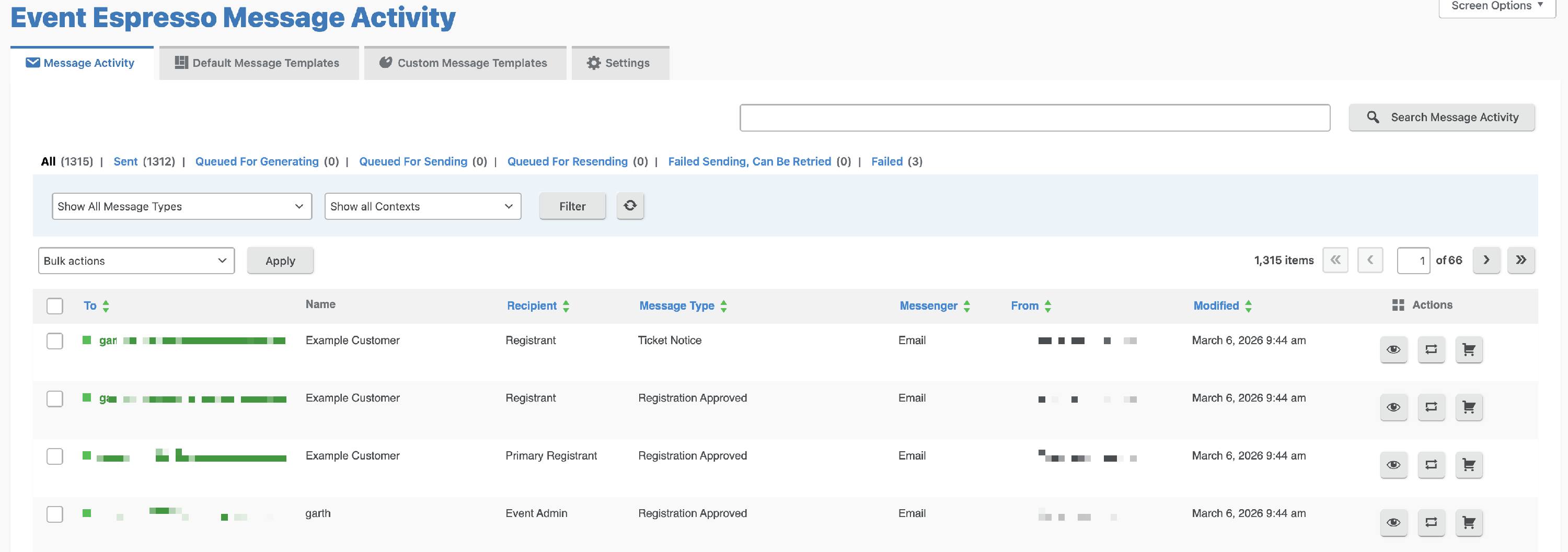1568x552 pixels.
Task: Show only Failed messages link
Action: [x=886, y=162]
